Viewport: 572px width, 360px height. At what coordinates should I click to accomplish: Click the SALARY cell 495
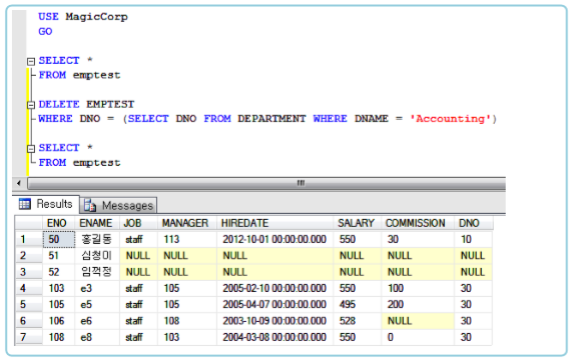(358, 305)
